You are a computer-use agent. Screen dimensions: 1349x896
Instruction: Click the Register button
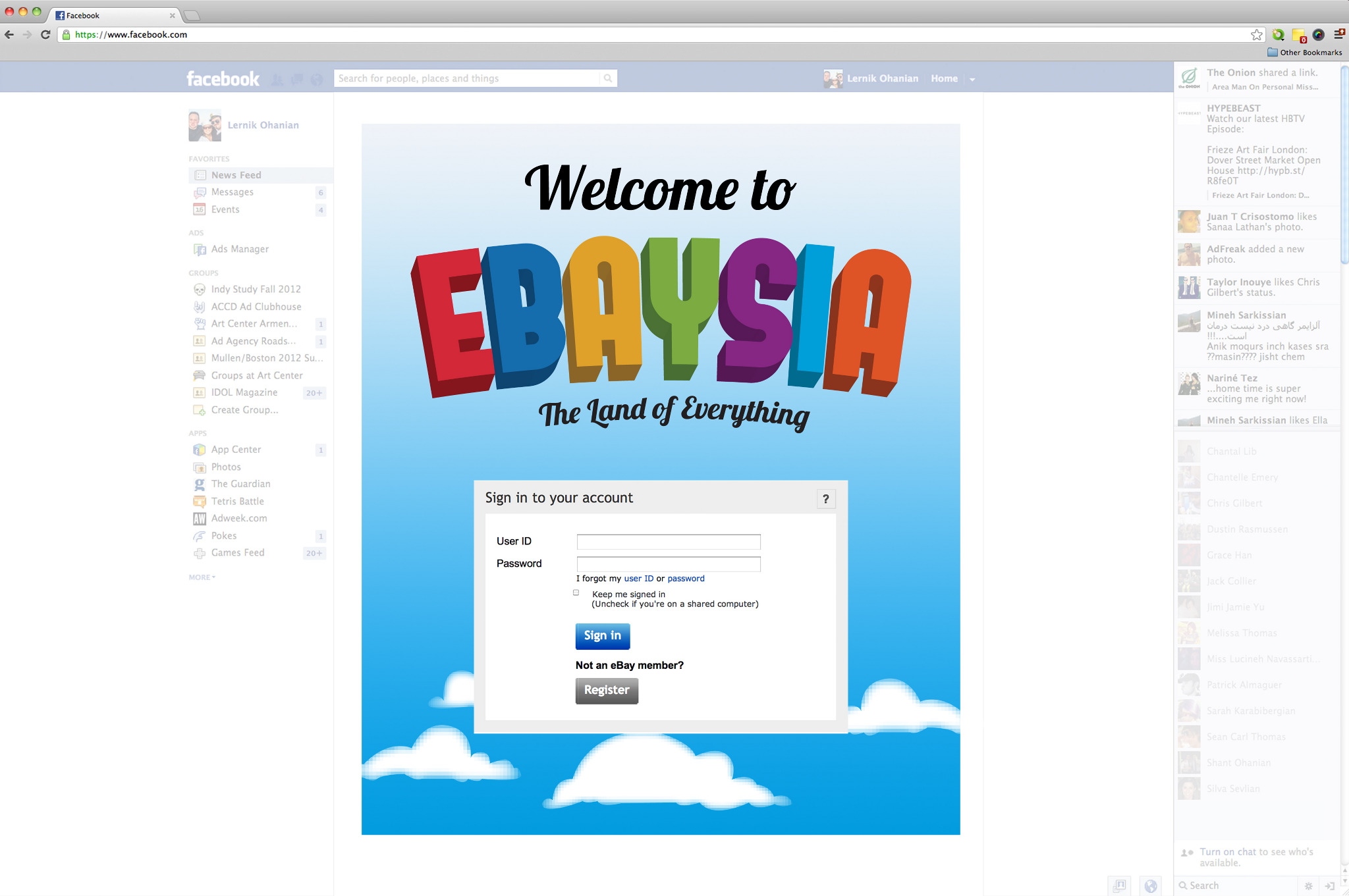(607, 691)
